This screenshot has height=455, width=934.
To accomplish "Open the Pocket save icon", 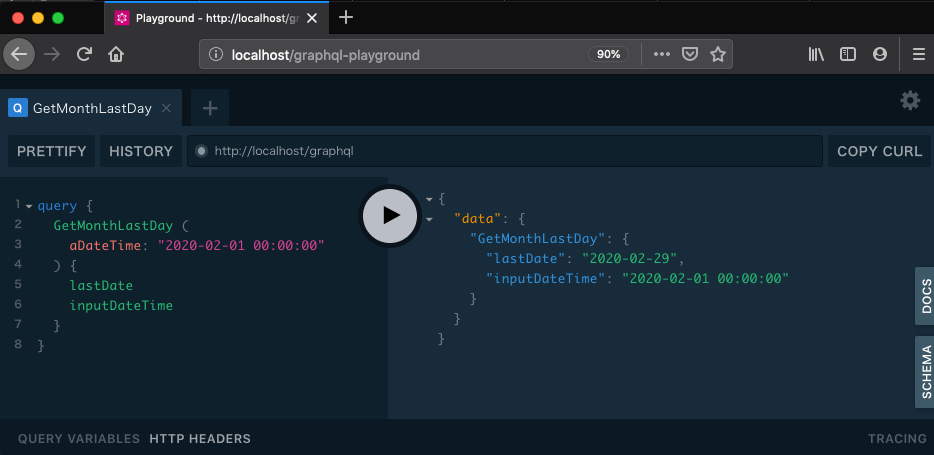I will (x=689, y=54).
